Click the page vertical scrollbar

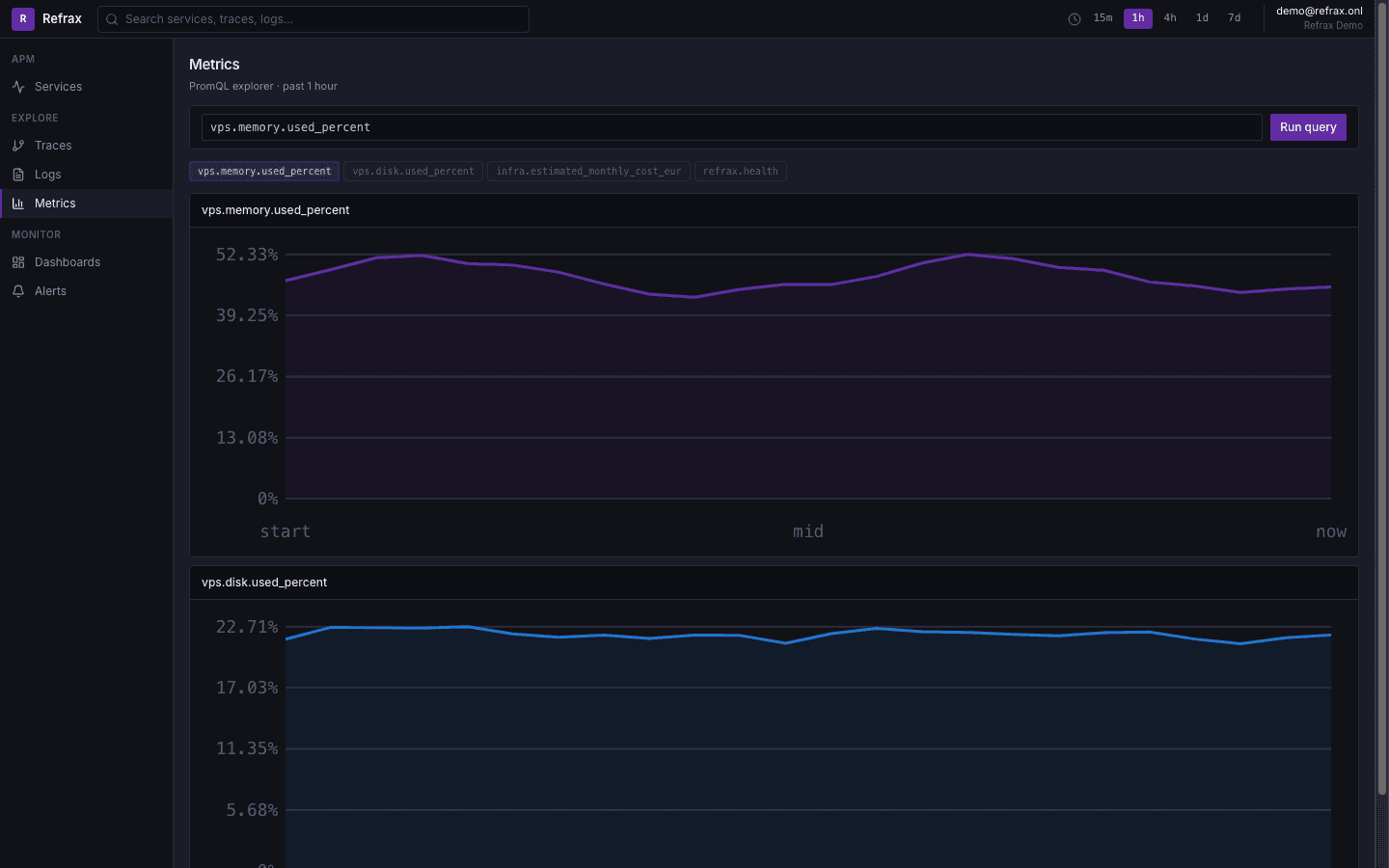(1381, 398)
